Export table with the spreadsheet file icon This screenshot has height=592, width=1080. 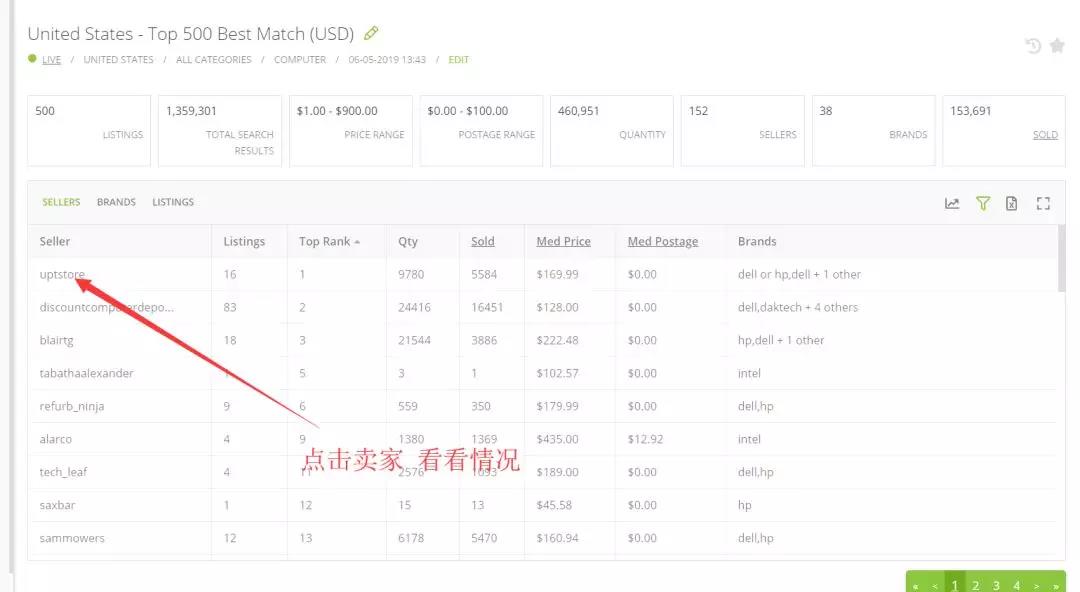[x=1011, y=203]
